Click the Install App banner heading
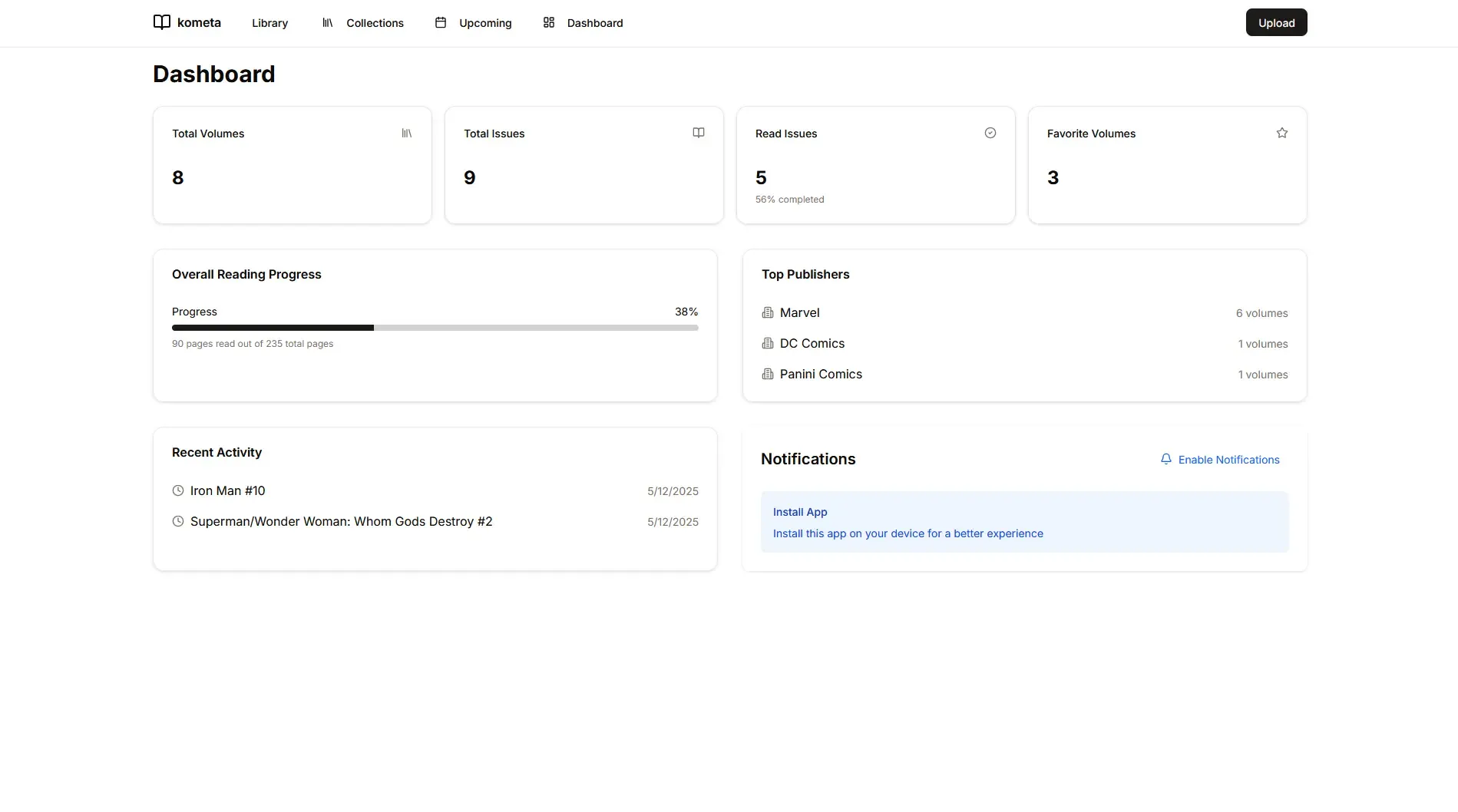 [x=800, y=512]
